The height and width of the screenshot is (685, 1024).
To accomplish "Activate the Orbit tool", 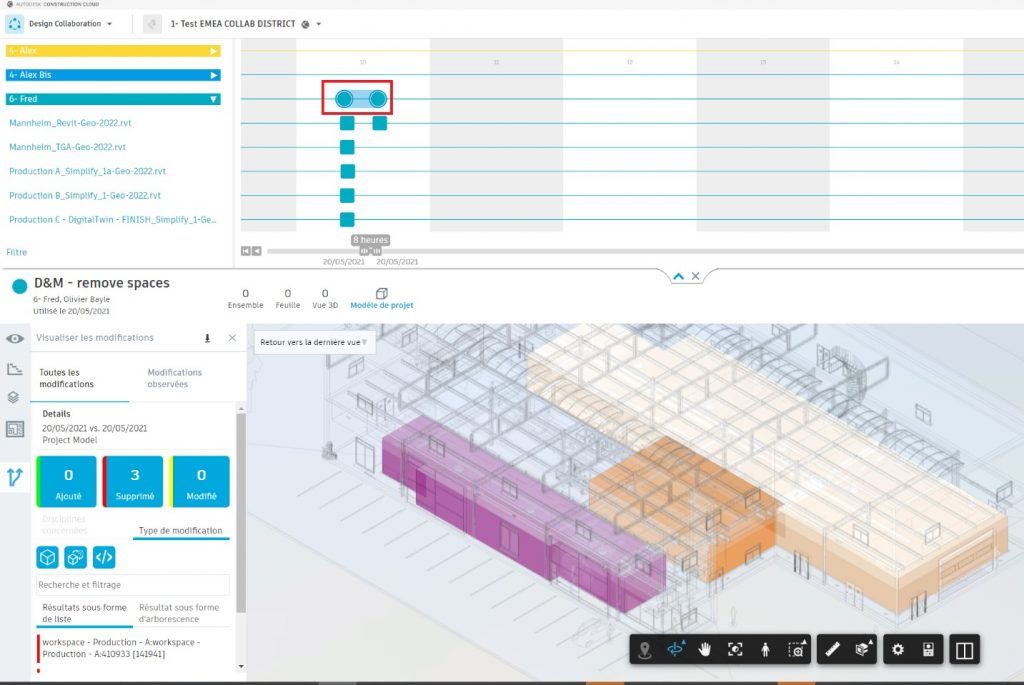I will click(x=674, y=650).
